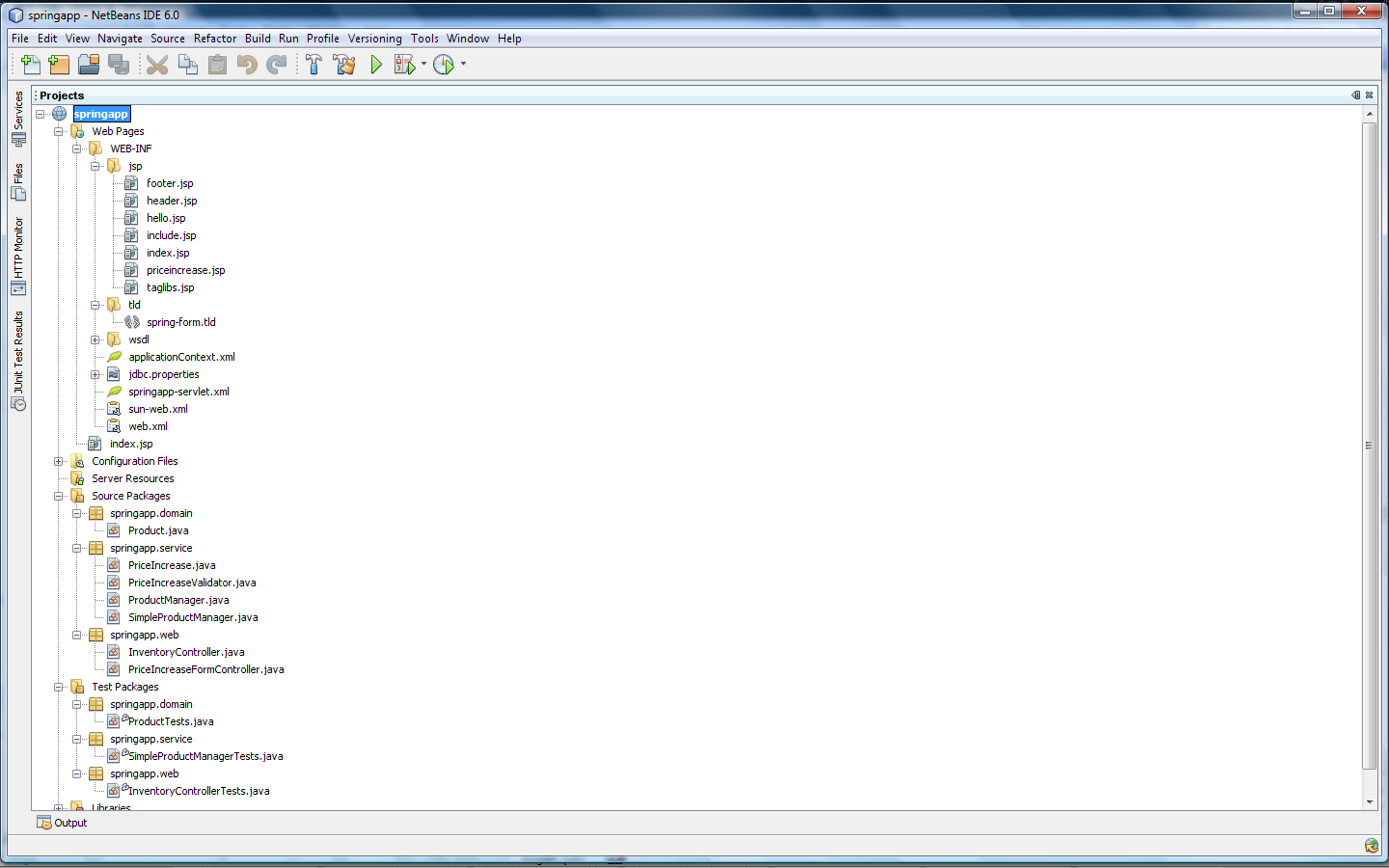Image resolution: width=1389 pixels, height=868 pixels.
Task: Expand the wsdl folder node
Action: [x=95, y=340]
